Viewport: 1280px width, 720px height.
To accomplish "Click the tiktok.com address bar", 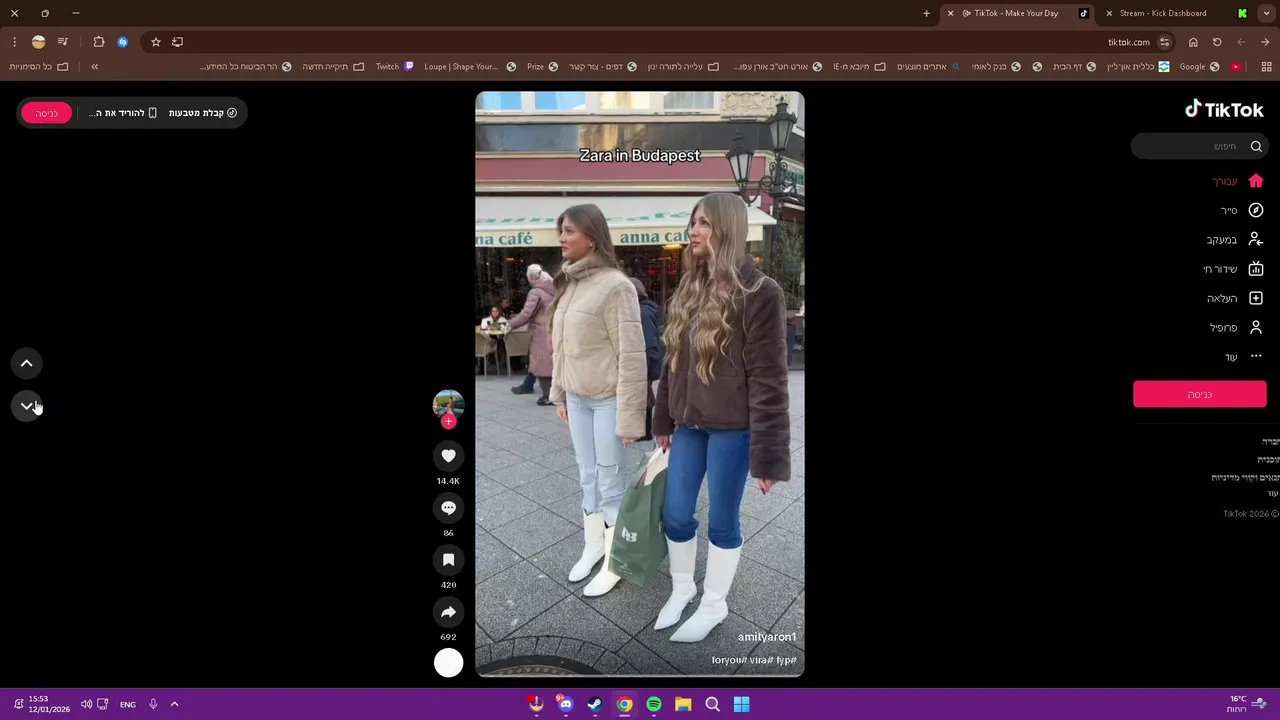I will tap(660, 42).
